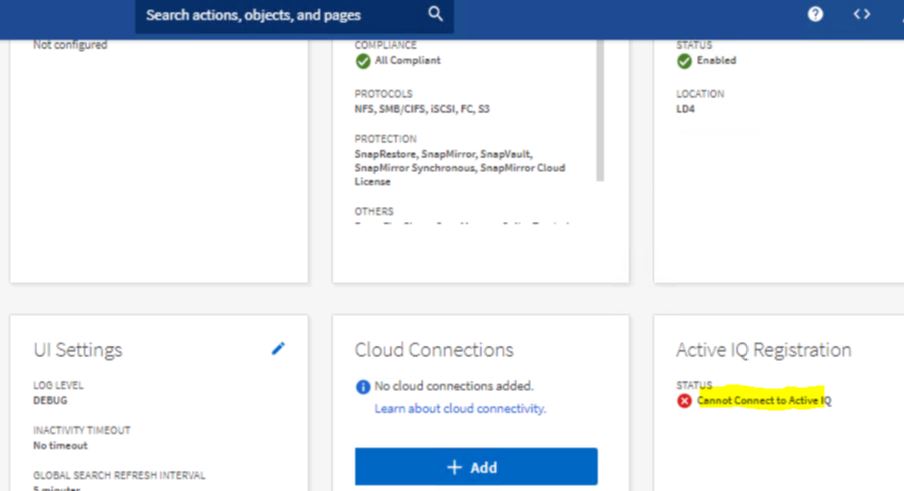Click the Cloud Connections card heading
904x491 pixels.
click(434, 350)
